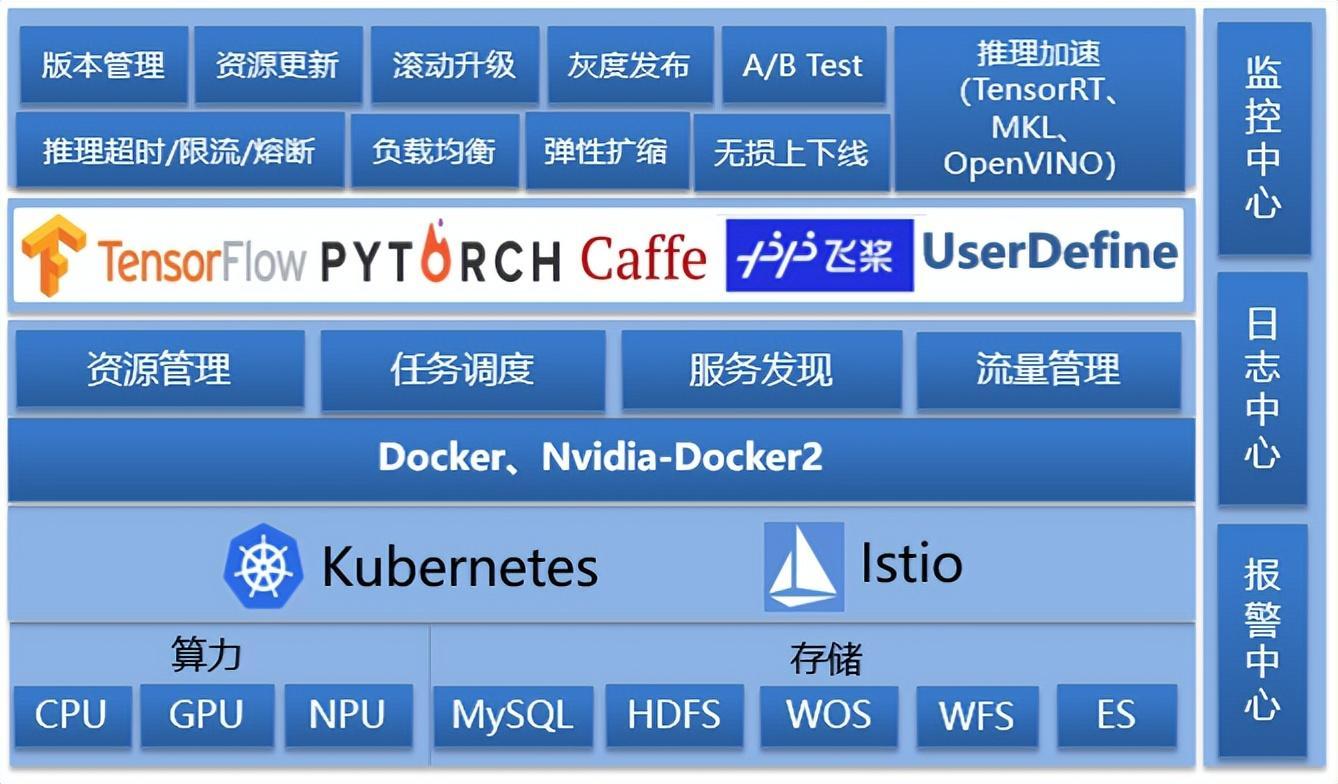Click the MySQL storage box
This screenshot has width=1338, height=784.
point(513,715)
